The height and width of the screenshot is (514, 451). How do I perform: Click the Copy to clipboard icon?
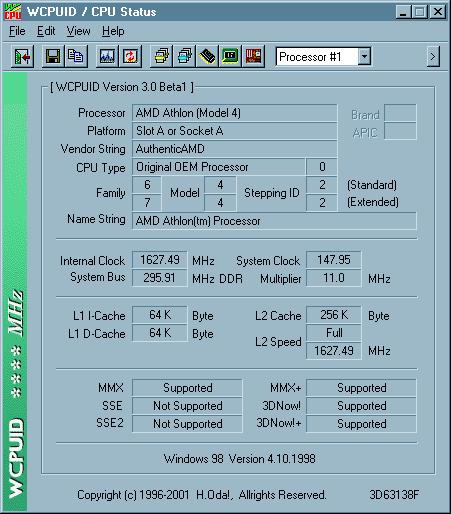tap(76, 56)
